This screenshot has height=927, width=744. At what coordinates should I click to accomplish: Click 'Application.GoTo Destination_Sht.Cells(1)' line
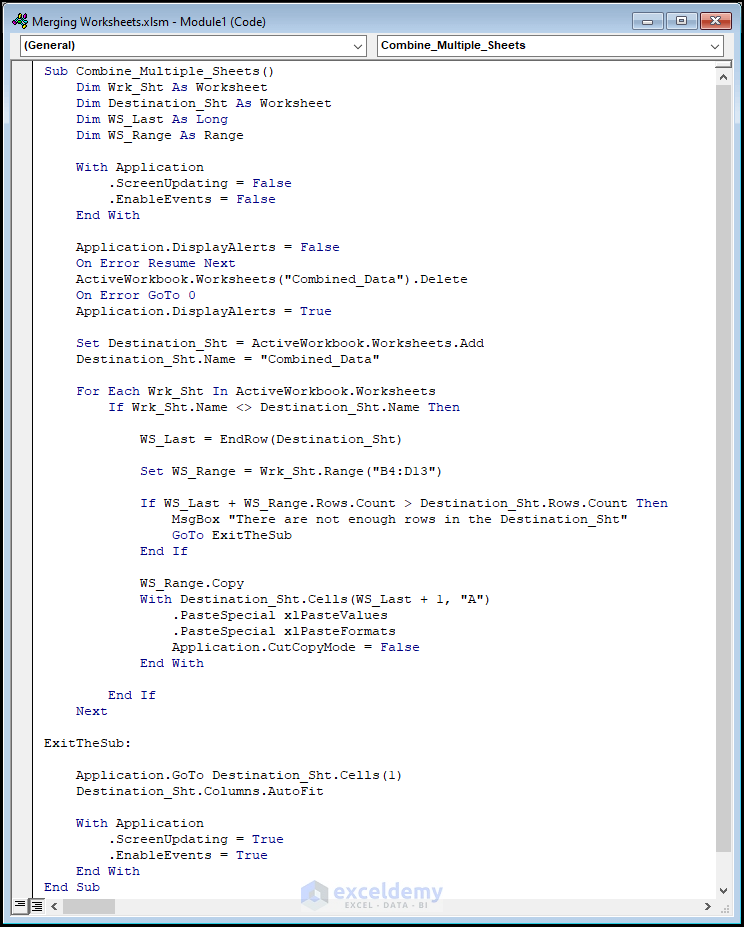[x=239, y=774]
